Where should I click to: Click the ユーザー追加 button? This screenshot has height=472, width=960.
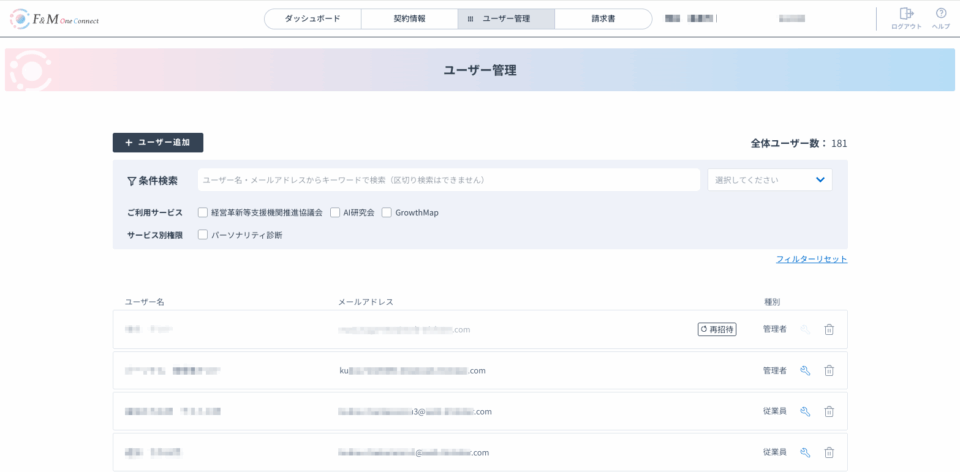[x=158, y=143]
